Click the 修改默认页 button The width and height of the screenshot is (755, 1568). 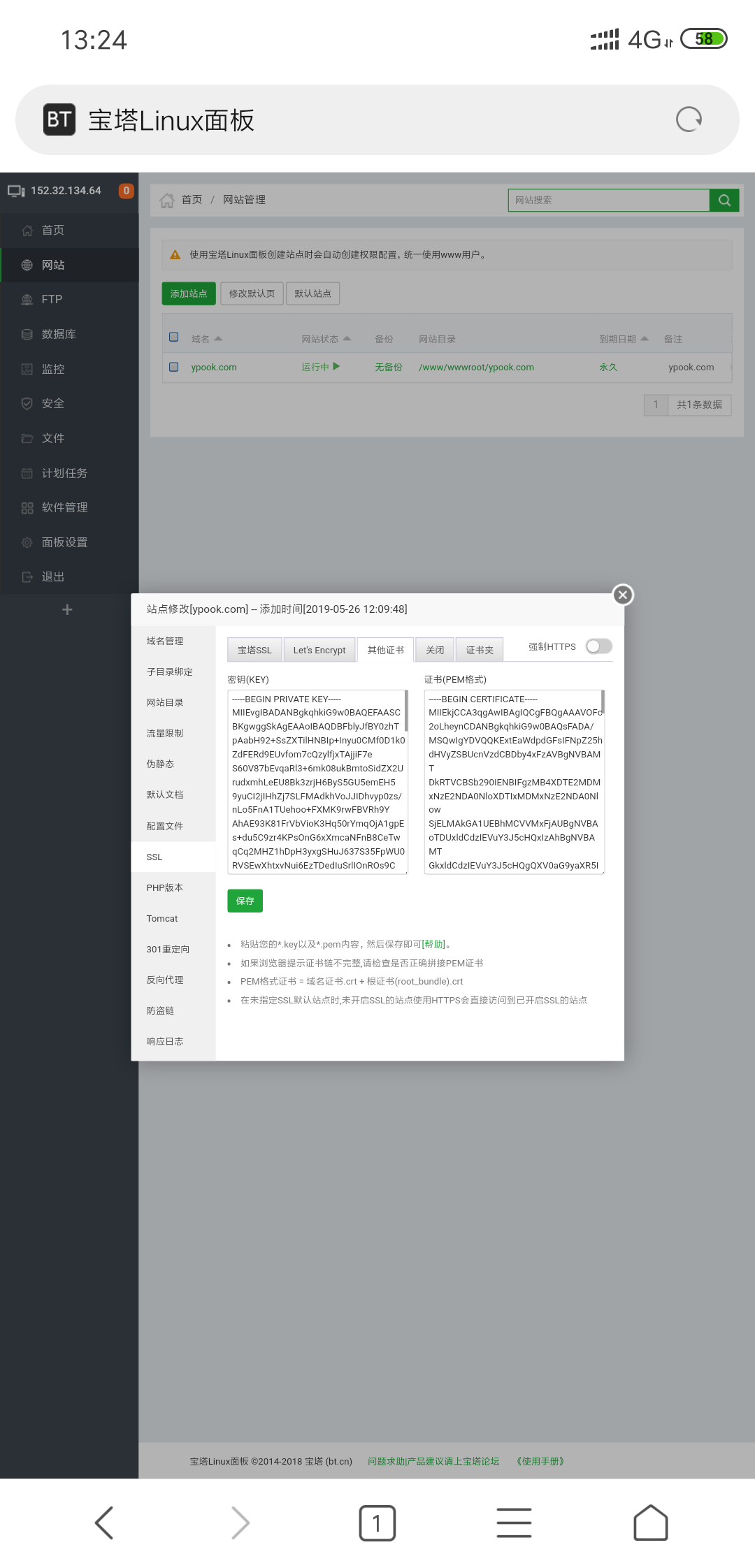(252, 293)
